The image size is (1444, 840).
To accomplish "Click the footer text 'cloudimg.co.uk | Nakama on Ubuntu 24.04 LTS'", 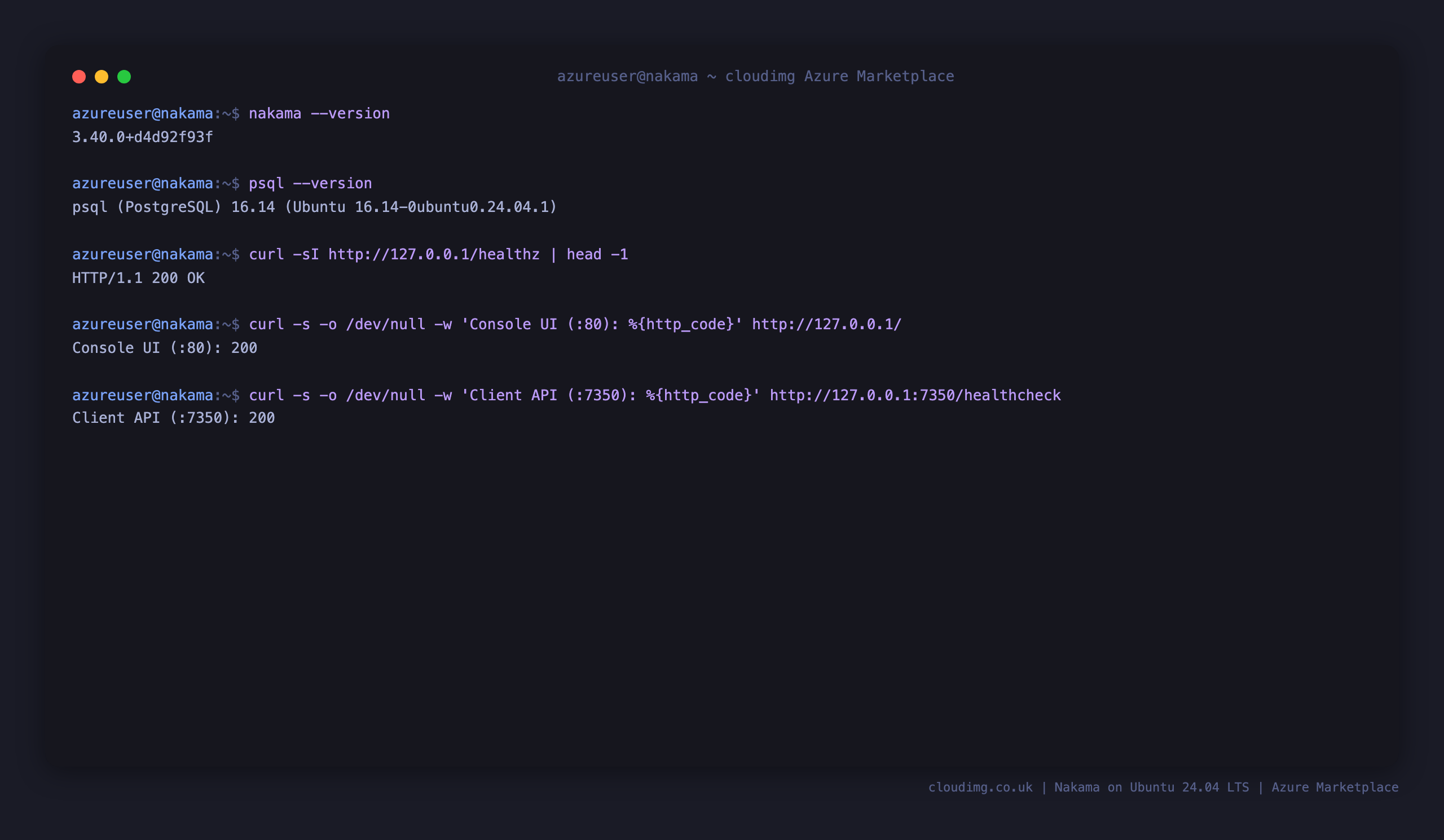I will [1088, 788].
